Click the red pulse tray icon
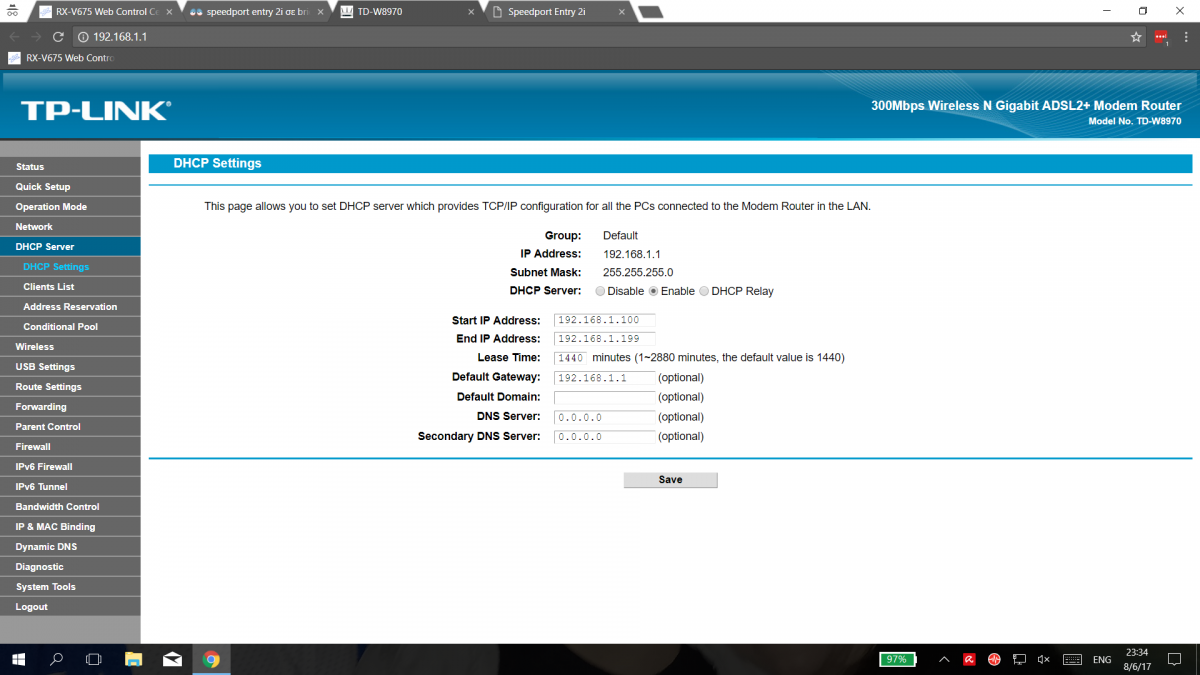This screenshot has height=675, width=1200. 994,660
